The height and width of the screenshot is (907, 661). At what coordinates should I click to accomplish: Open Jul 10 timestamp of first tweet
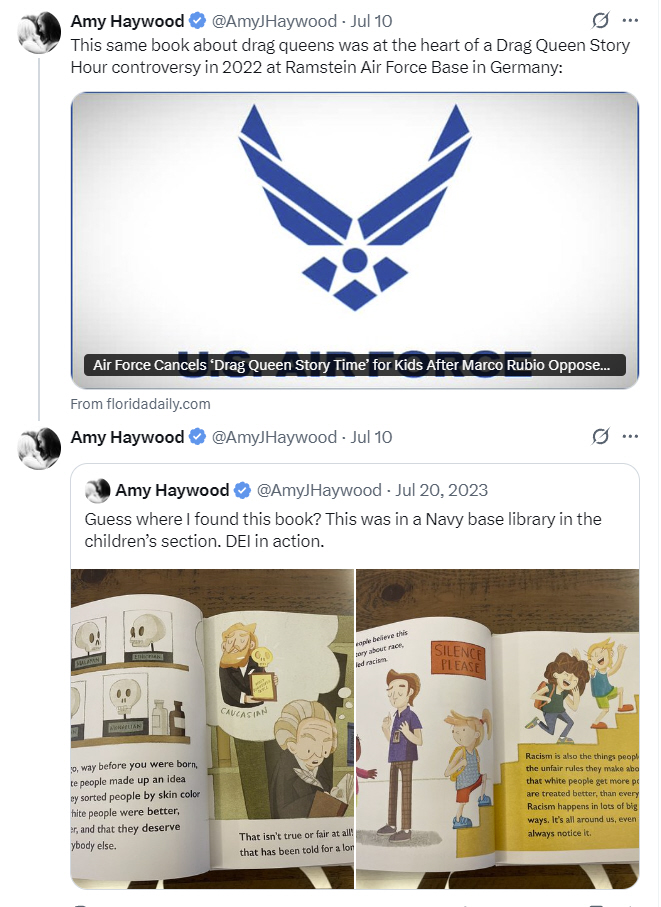(x=371, y=21)
